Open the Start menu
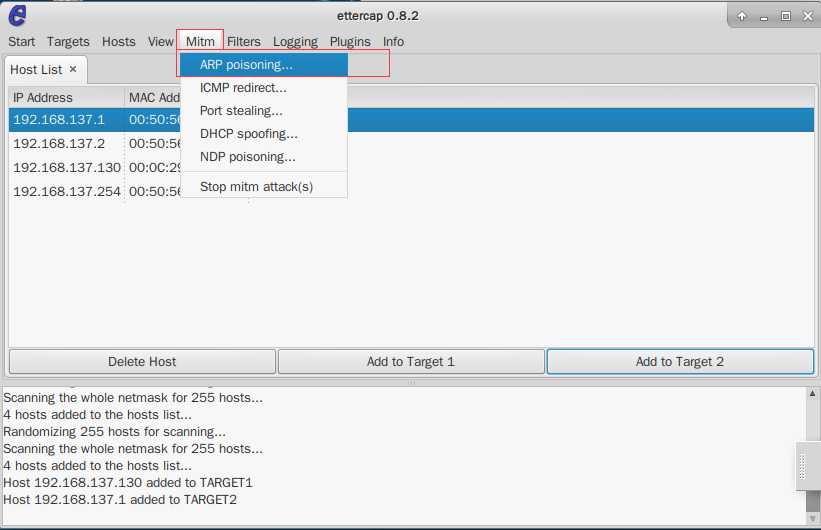The height and width of the screenshot is (530, 821). pos(21,41)
